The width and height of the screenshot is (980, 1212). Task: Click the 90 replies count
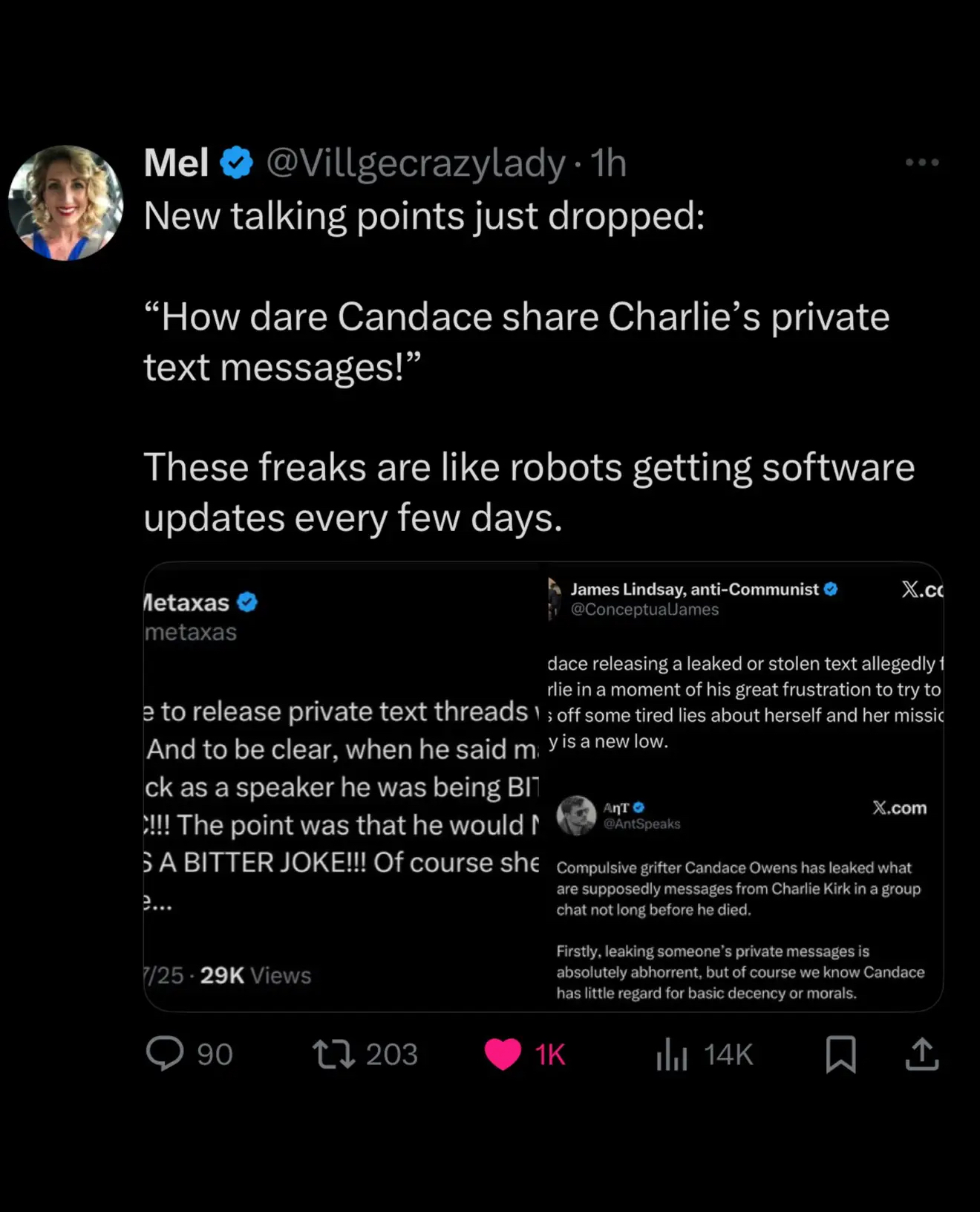coord(215,1055)
